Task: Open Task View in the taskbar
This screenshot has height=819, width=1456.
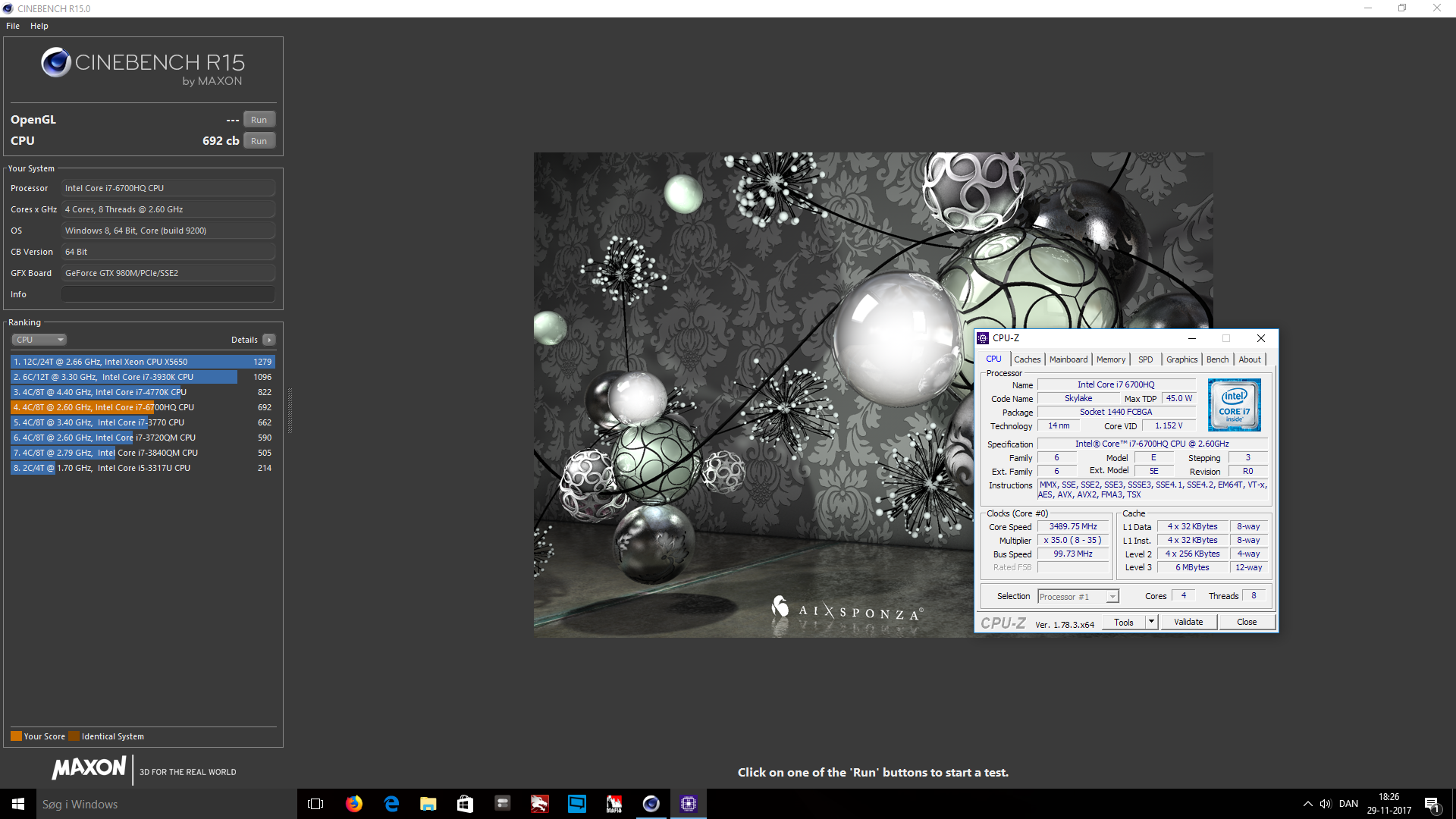Action: click(x=315, y=804)
